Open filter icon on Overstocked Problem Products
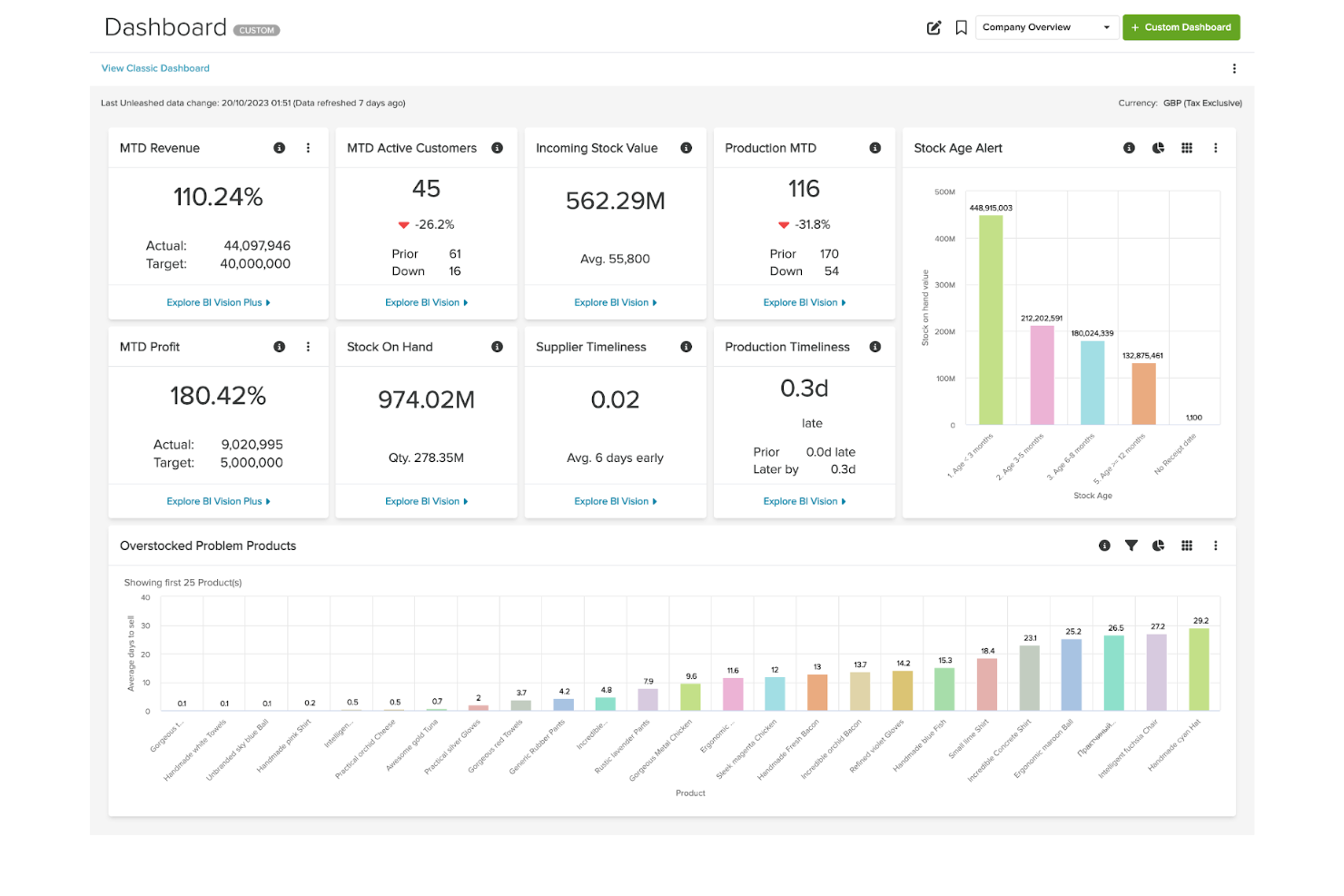 click(x=1132, y=546)
